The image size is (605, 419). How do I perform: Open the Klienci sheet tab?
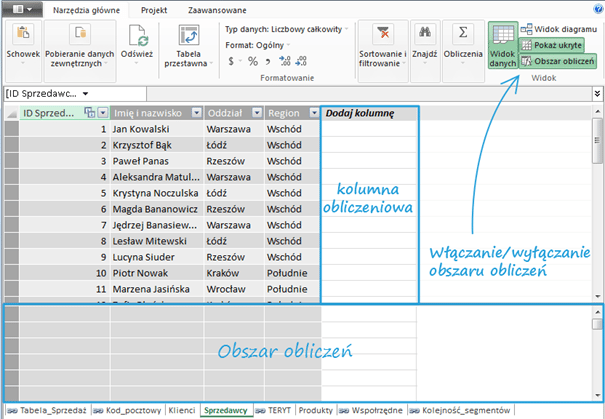point(181,410)
